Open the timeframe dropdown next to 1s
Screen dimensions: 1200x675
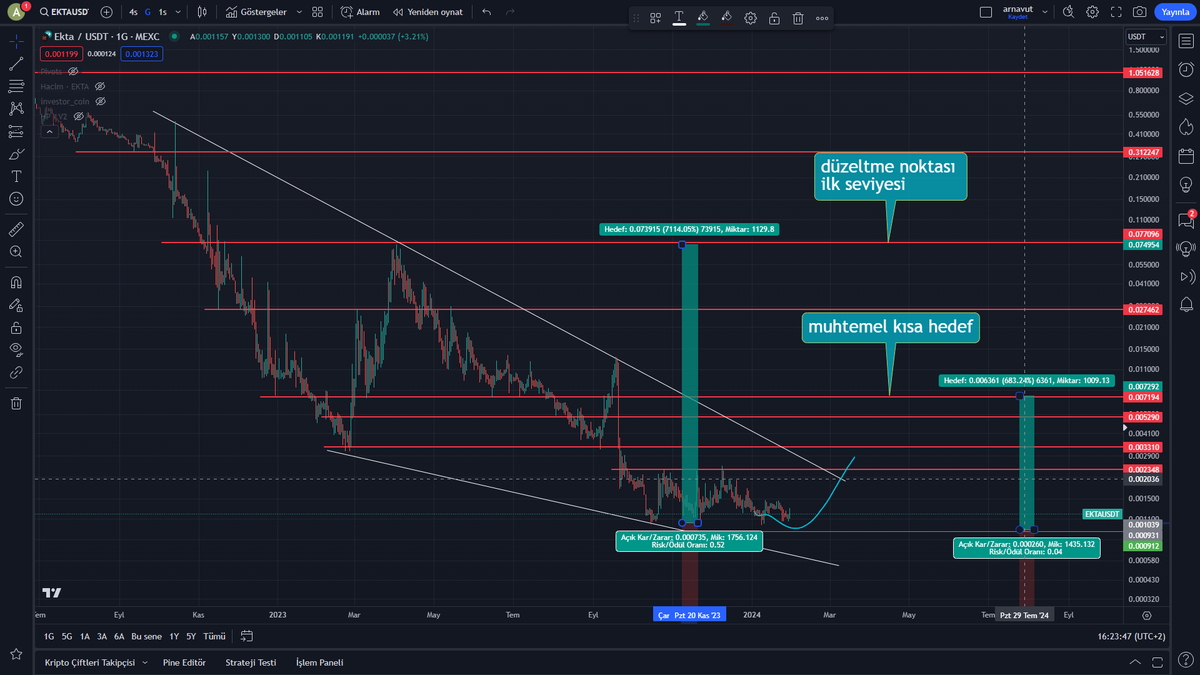click(x=177, y=12)
